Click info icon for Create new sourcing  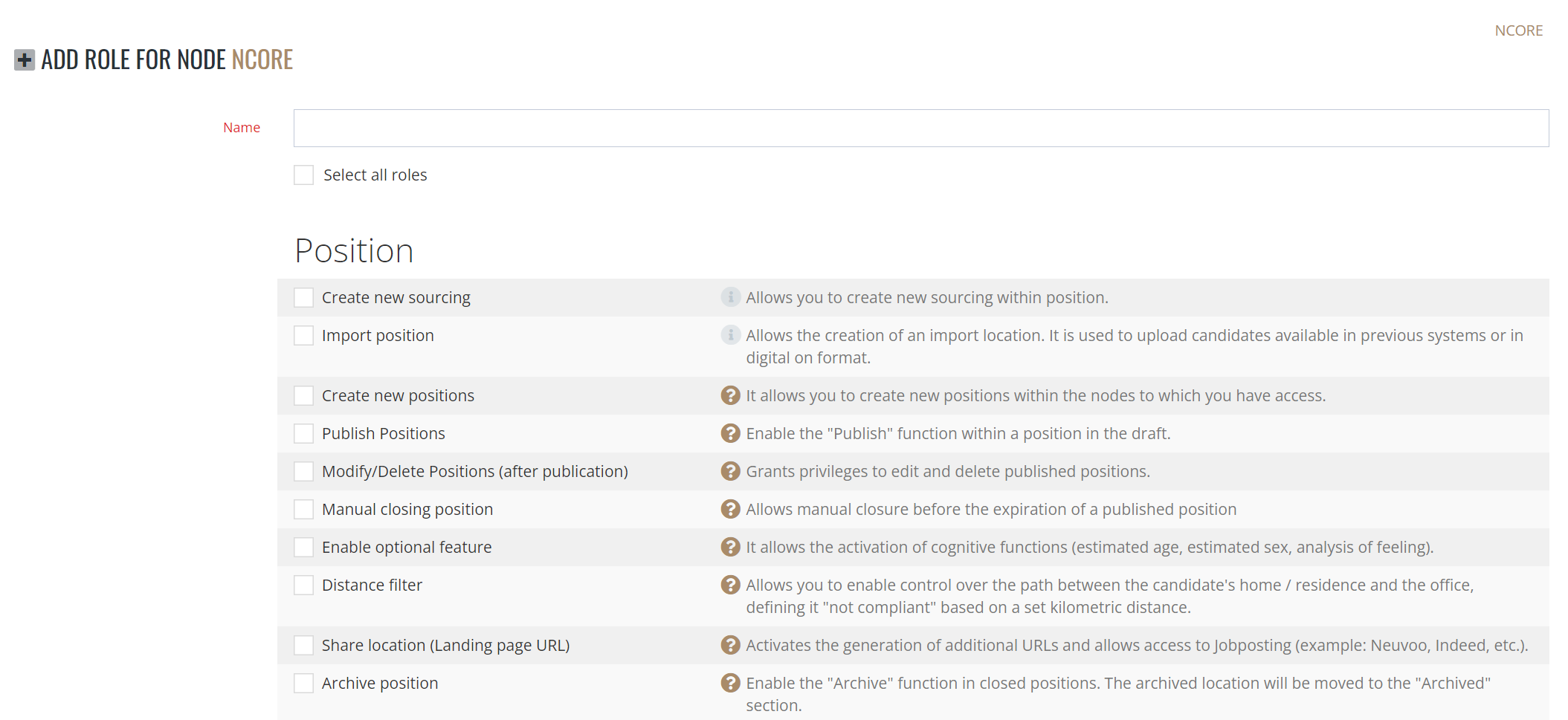pos(730,297)
